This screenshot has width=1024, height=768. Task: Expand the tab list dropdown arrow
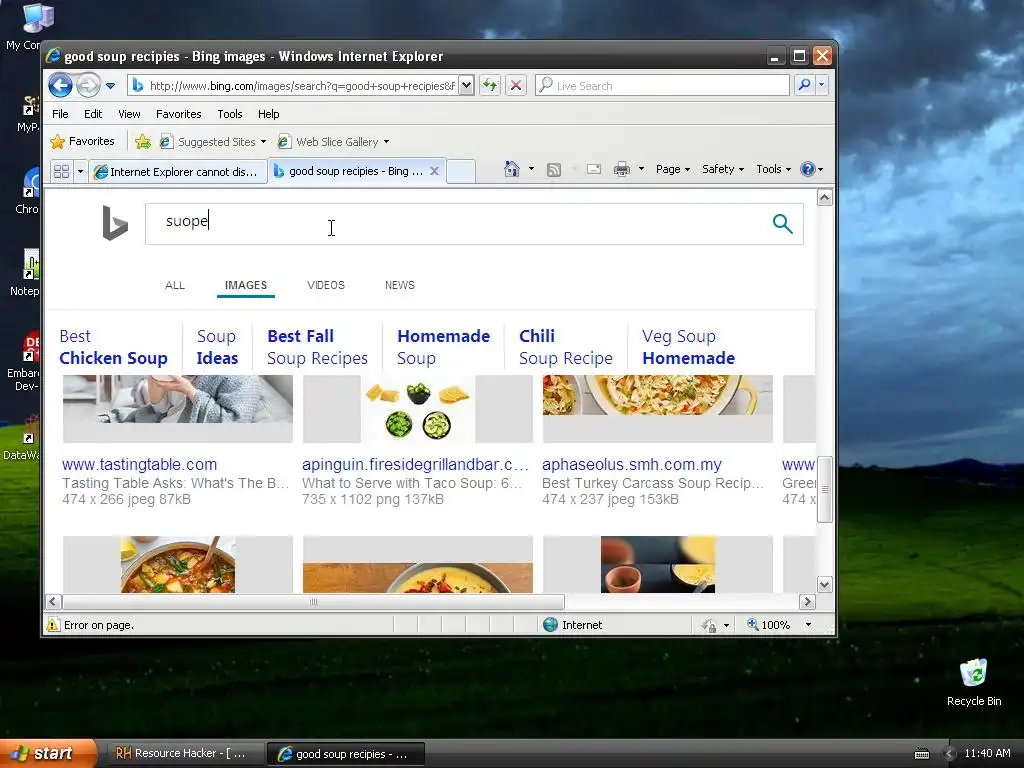pyautogui.click(x=80, y=172)
